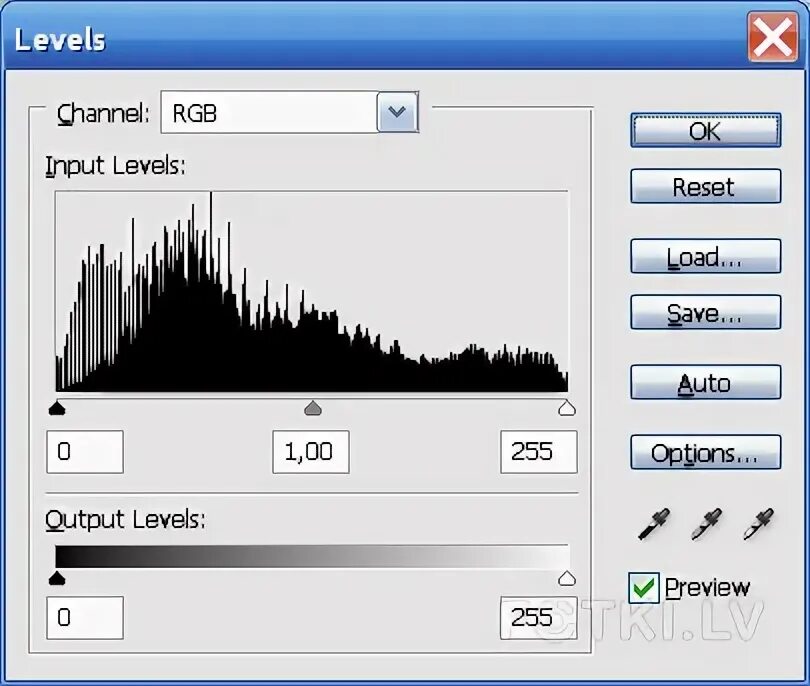Screen dimensions: 810x686
Task: Grab the input midtone gamma slider
Action: (313, 408)
